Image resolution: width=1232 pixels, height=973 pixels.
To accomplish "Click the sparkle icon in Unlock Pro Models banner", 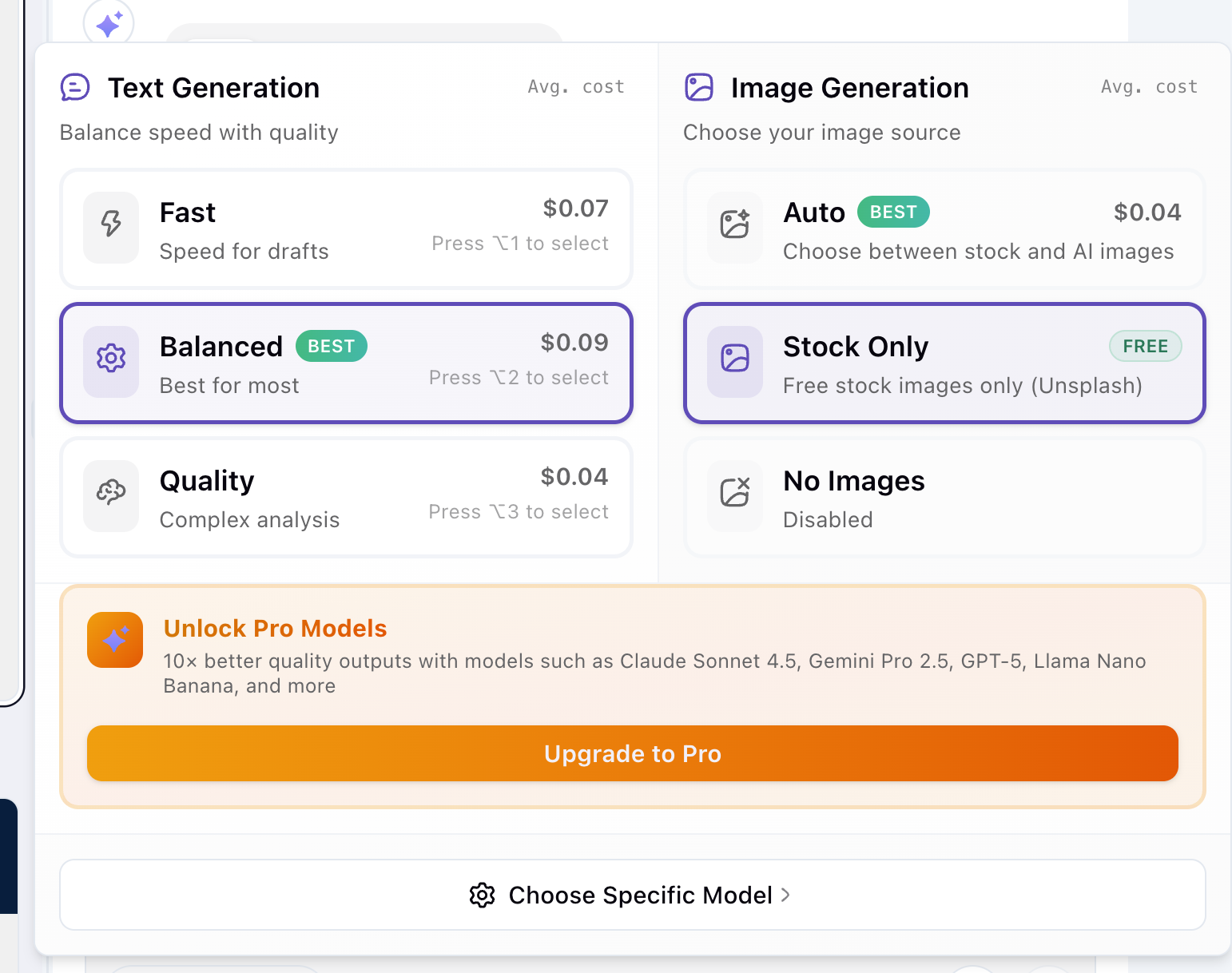I will (x=114, y=640).
